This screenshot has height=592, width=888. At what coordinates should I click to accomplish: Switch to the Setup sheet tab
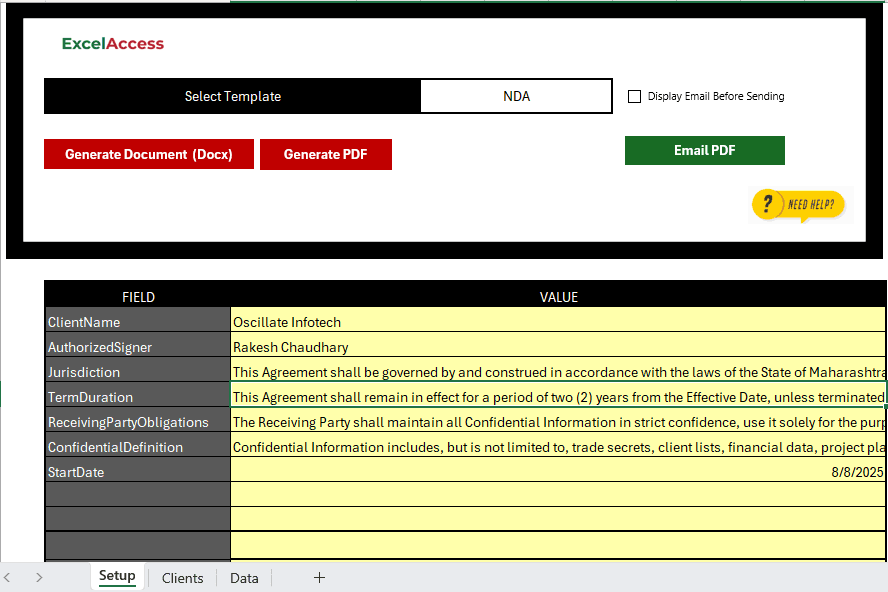pos(117,576)
